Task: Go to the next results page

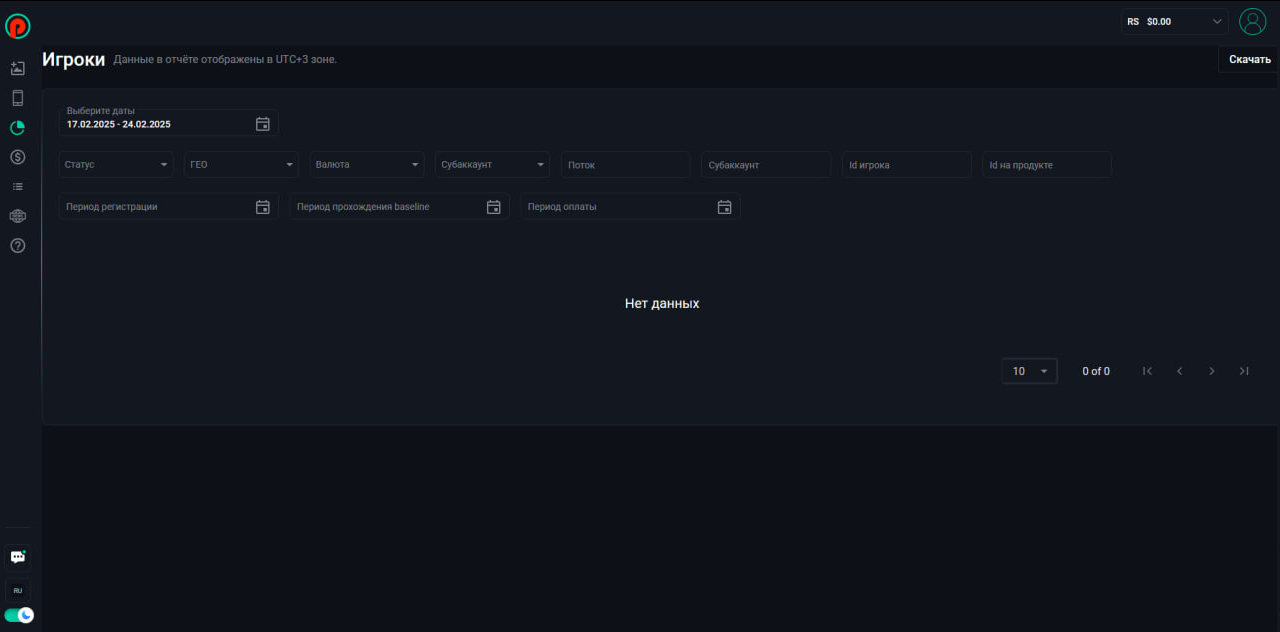Action: 1212,371
